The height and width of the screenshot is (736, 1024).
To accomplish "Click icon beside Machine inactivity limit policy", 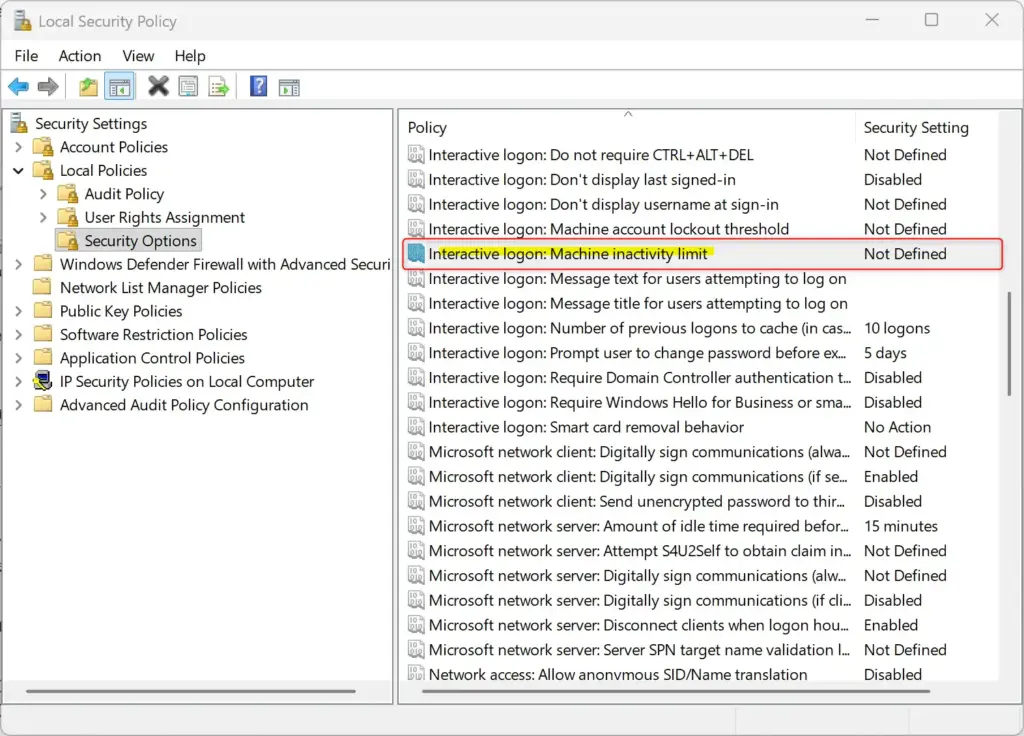I will coord(416,254).
